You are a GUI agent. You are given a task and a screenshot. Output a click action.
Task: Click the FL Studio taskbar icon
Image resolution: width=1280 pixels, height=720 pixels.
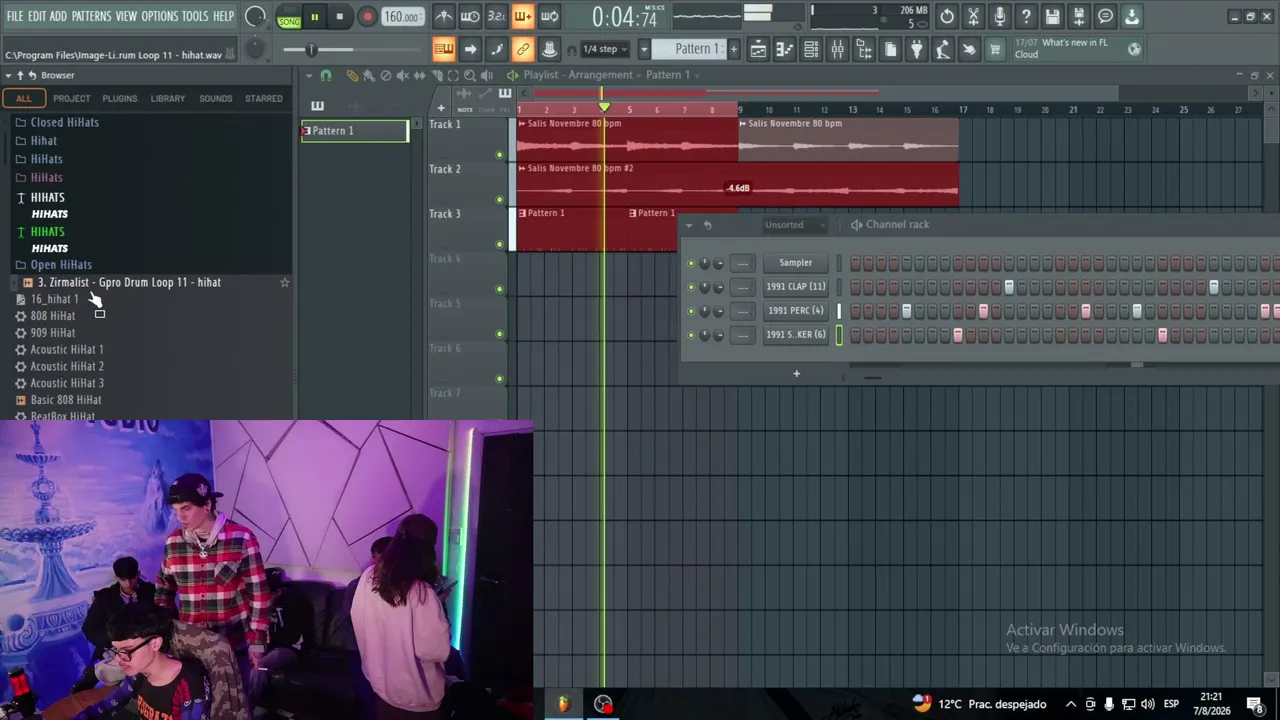click(563, 704)
